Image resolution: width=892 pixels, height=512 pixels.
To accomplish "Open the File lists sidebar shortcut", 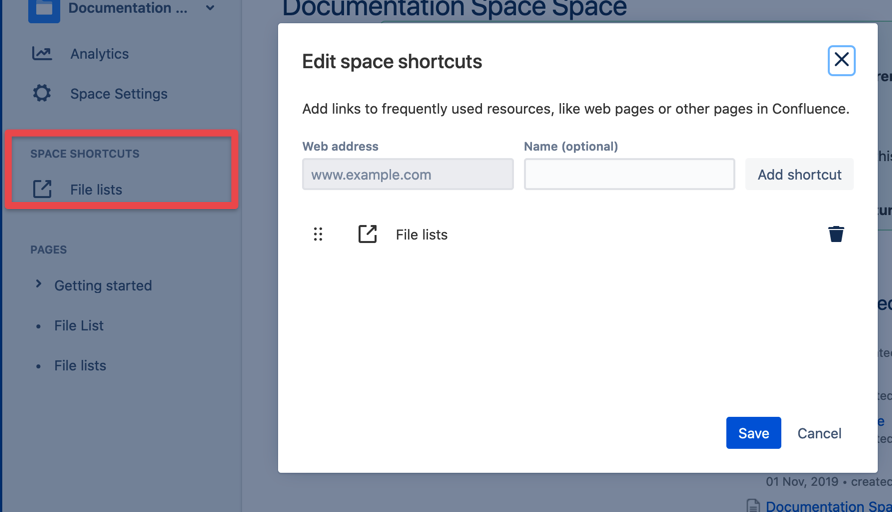I will [x=96, y=189].
